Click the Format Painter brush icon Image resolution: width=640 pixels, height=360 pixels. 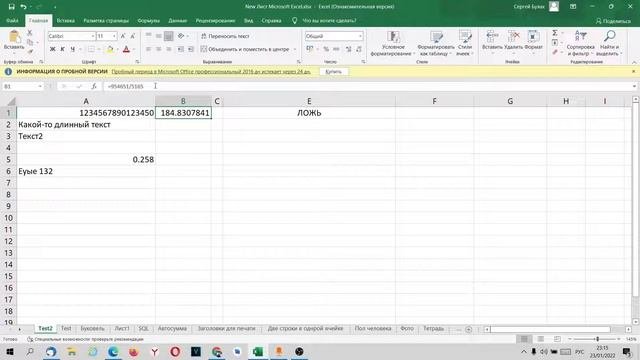tap(30, 51)
